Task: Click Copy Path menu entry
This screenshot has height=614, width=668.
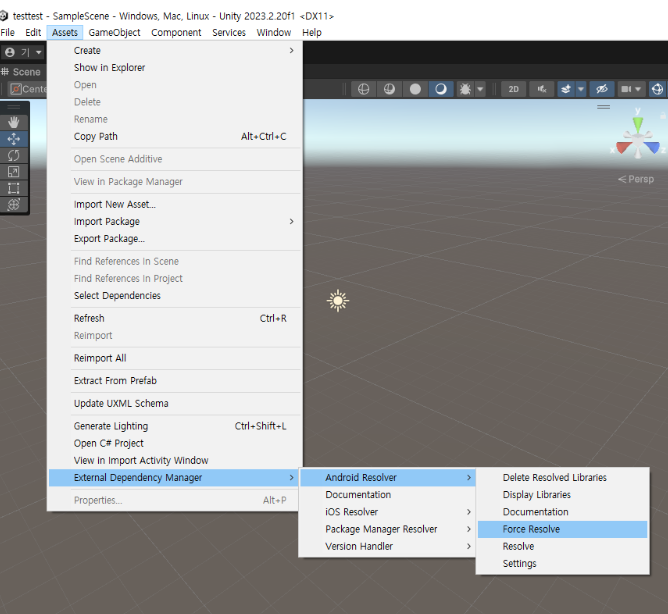Action: [175, 136]
